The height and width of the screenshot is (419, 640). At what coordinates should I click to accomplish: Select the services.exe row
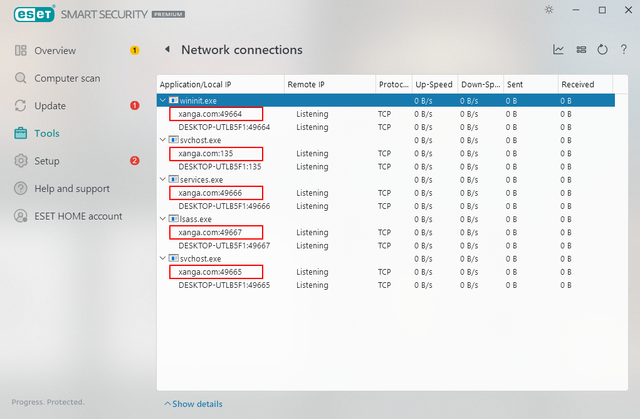click(x=386, y=180)
